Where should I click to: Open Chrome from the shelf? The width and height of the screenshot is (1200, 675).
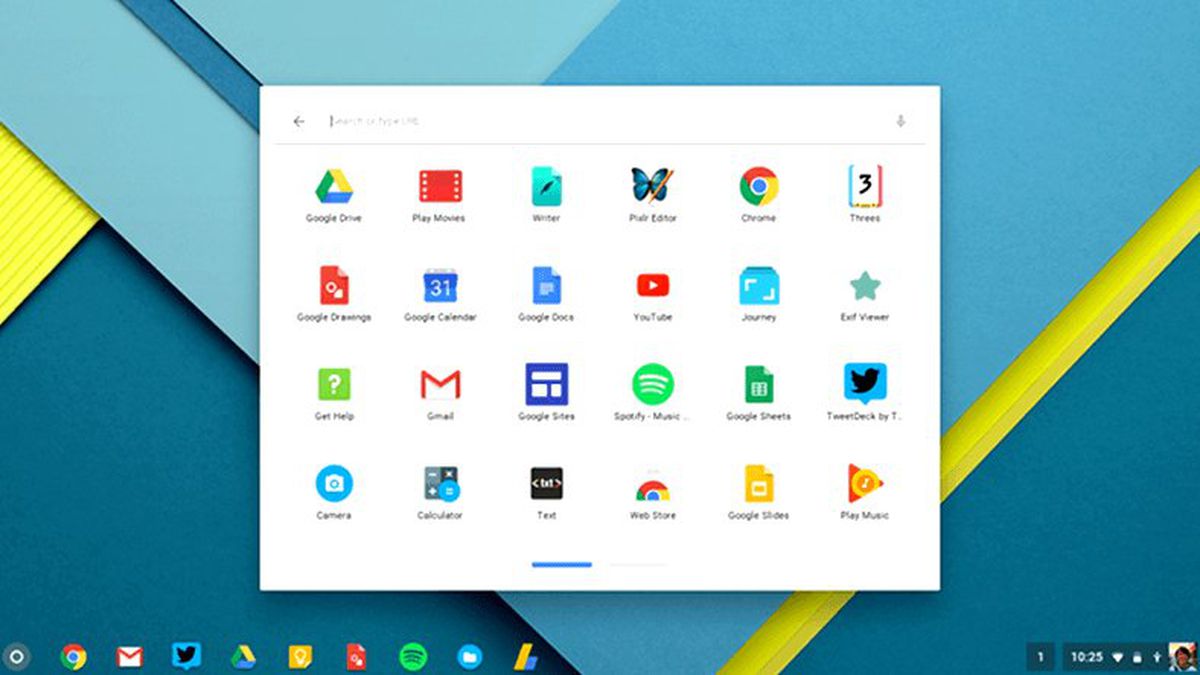click(x=73, y=657)
